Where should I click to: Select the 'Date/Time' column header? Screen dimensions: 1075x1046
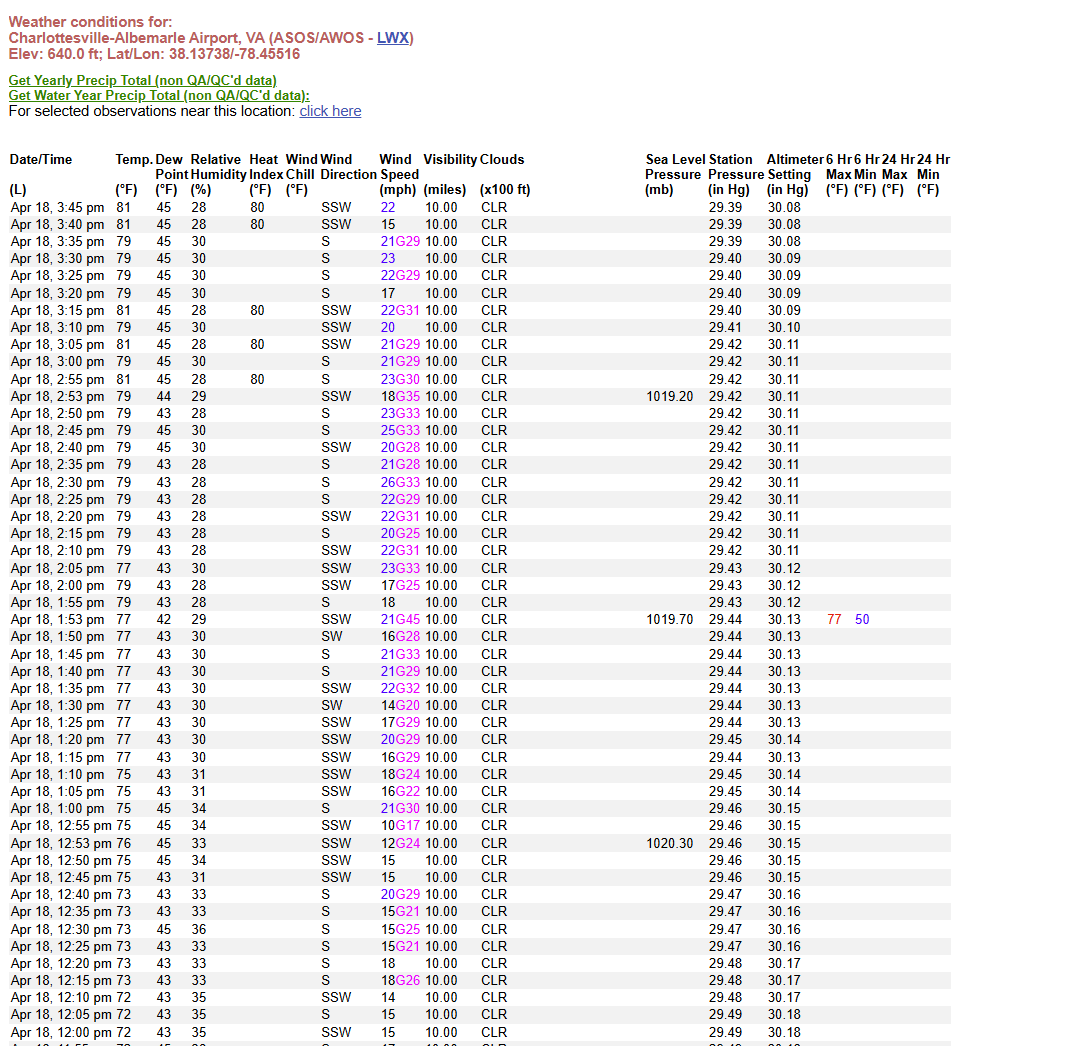[40, 160]
